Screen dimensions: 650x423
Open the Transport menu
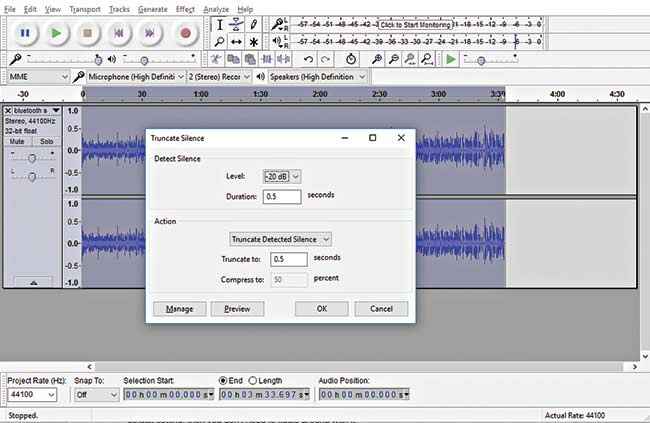(85, 9)
